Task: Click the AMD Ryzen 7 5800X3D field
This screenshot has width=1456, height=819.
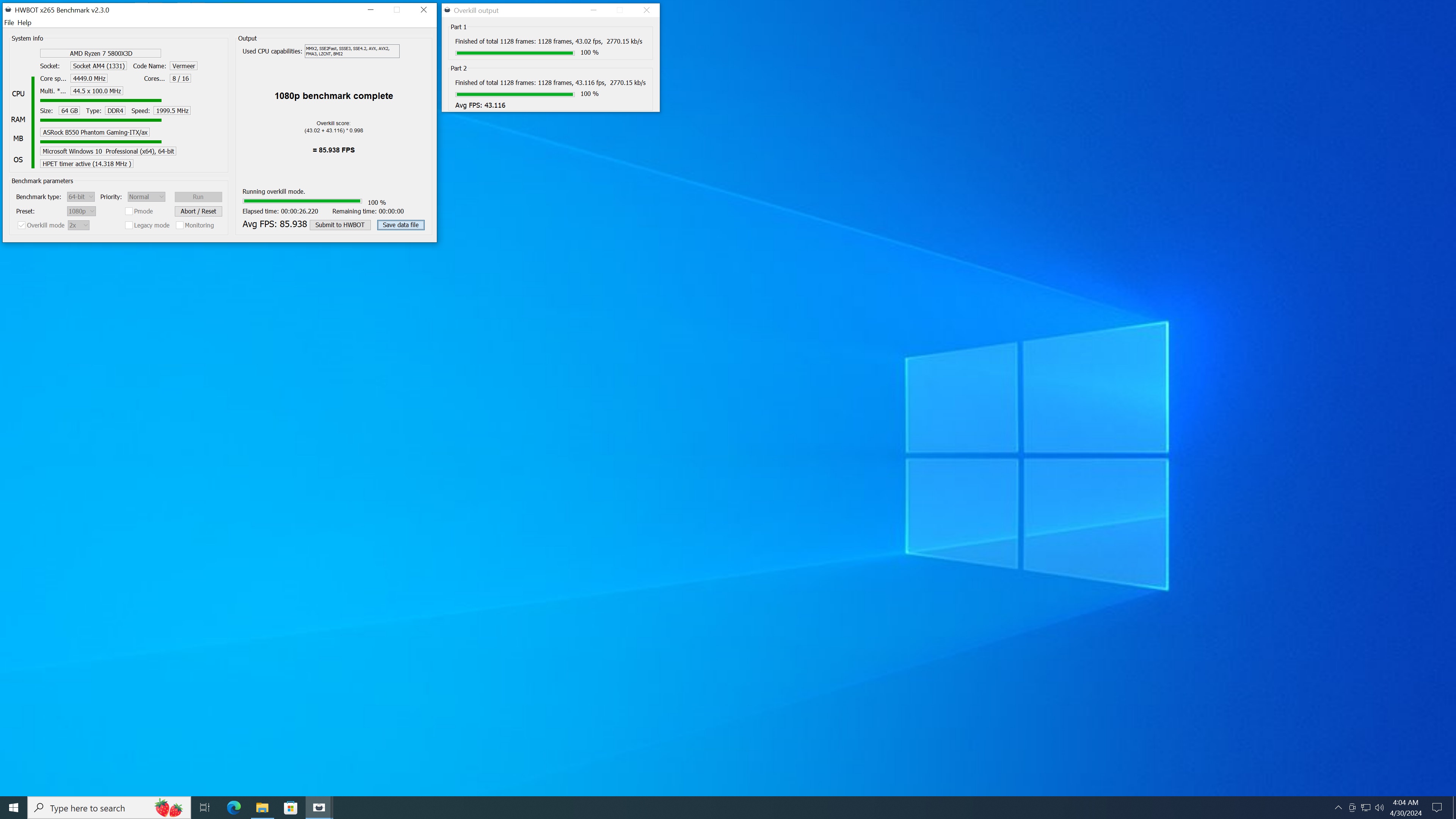Action: coord(100,53)
